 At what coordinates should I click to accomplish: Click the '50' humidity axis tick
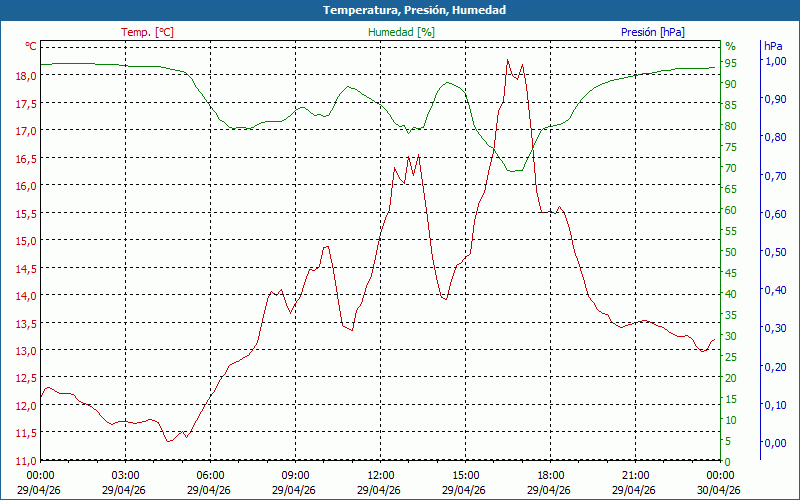[x=731, y=252]
